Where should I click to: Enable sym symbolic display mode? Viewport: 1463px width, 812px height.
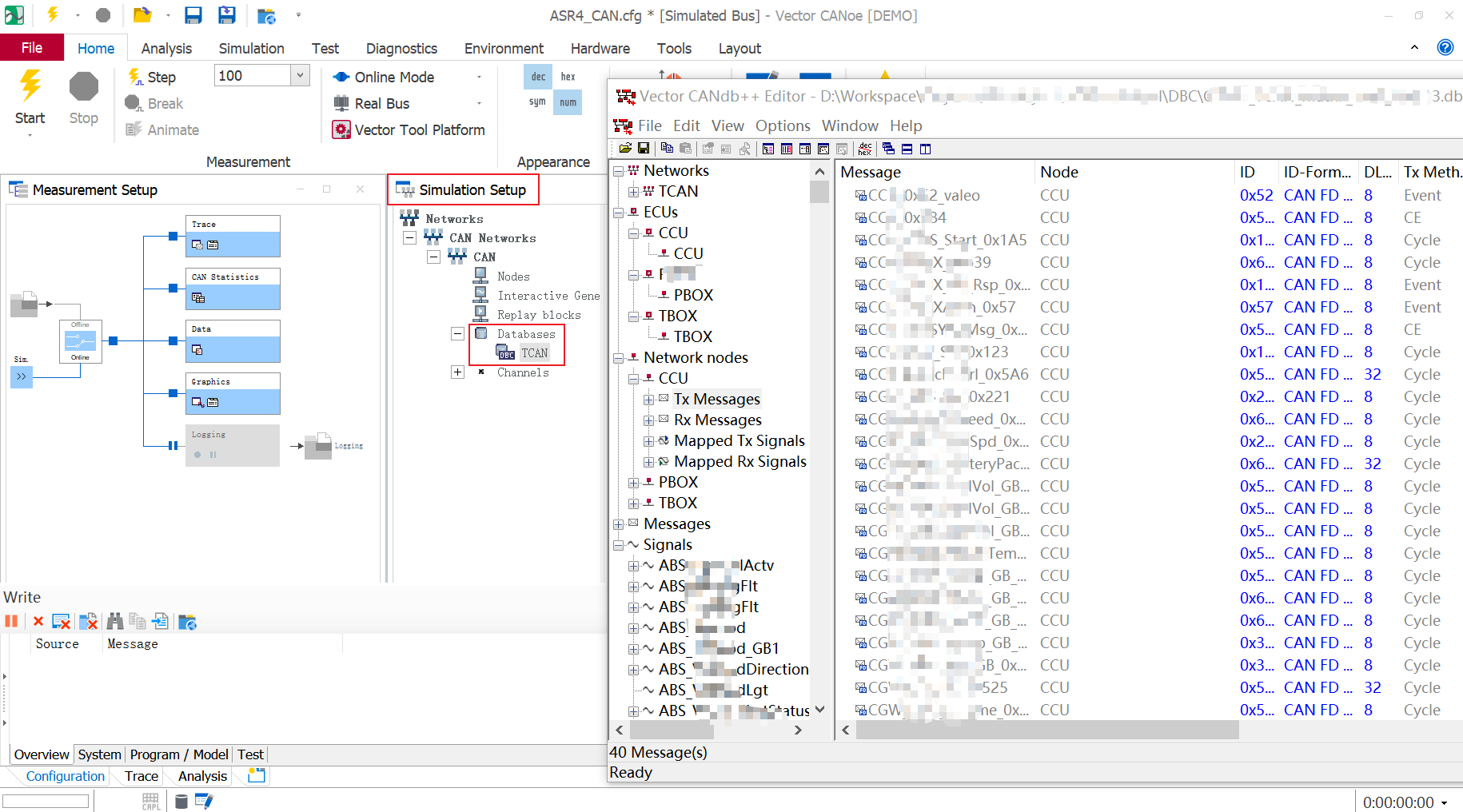point(538,102)
